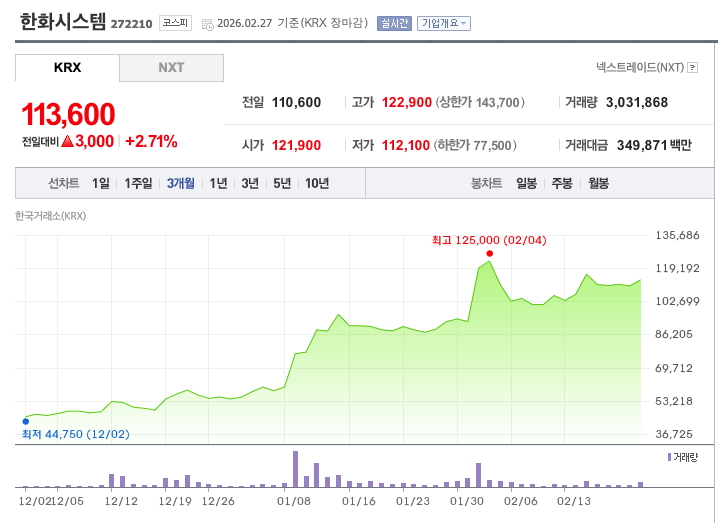Click the upper limit 상한가 143,700 text
718x523 pixels.
click(480, 103)
